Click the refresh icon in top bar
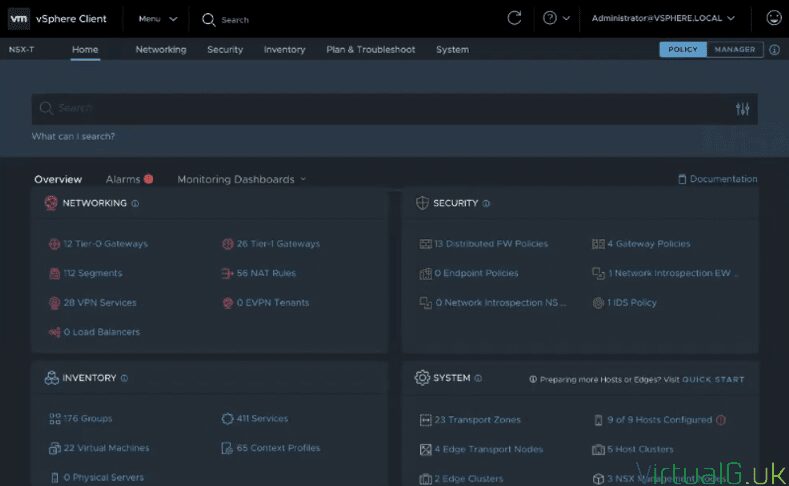Screen dimensions: 789x486 (515, 18)
